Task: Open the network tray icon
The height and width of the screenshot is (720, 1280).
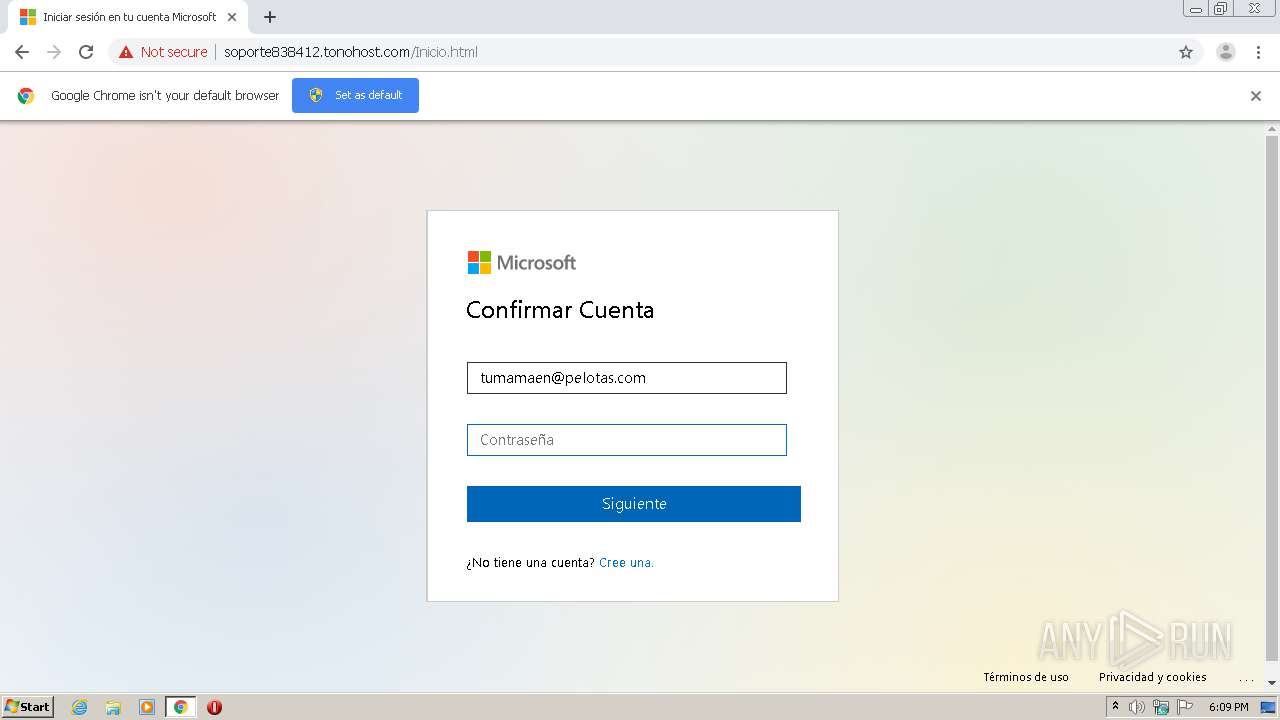Action: (x=1161, y=707)
